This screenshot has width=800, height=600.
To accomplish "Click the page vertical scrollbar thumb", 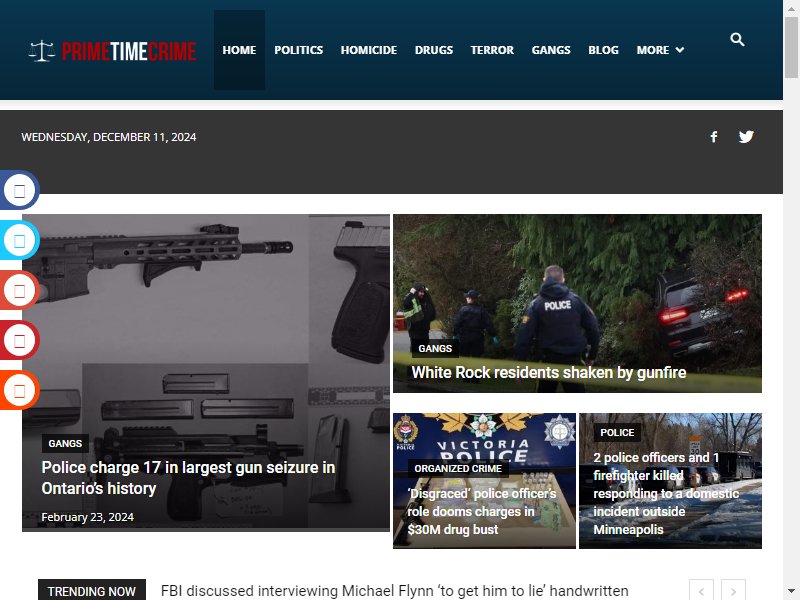I will 791,47.
